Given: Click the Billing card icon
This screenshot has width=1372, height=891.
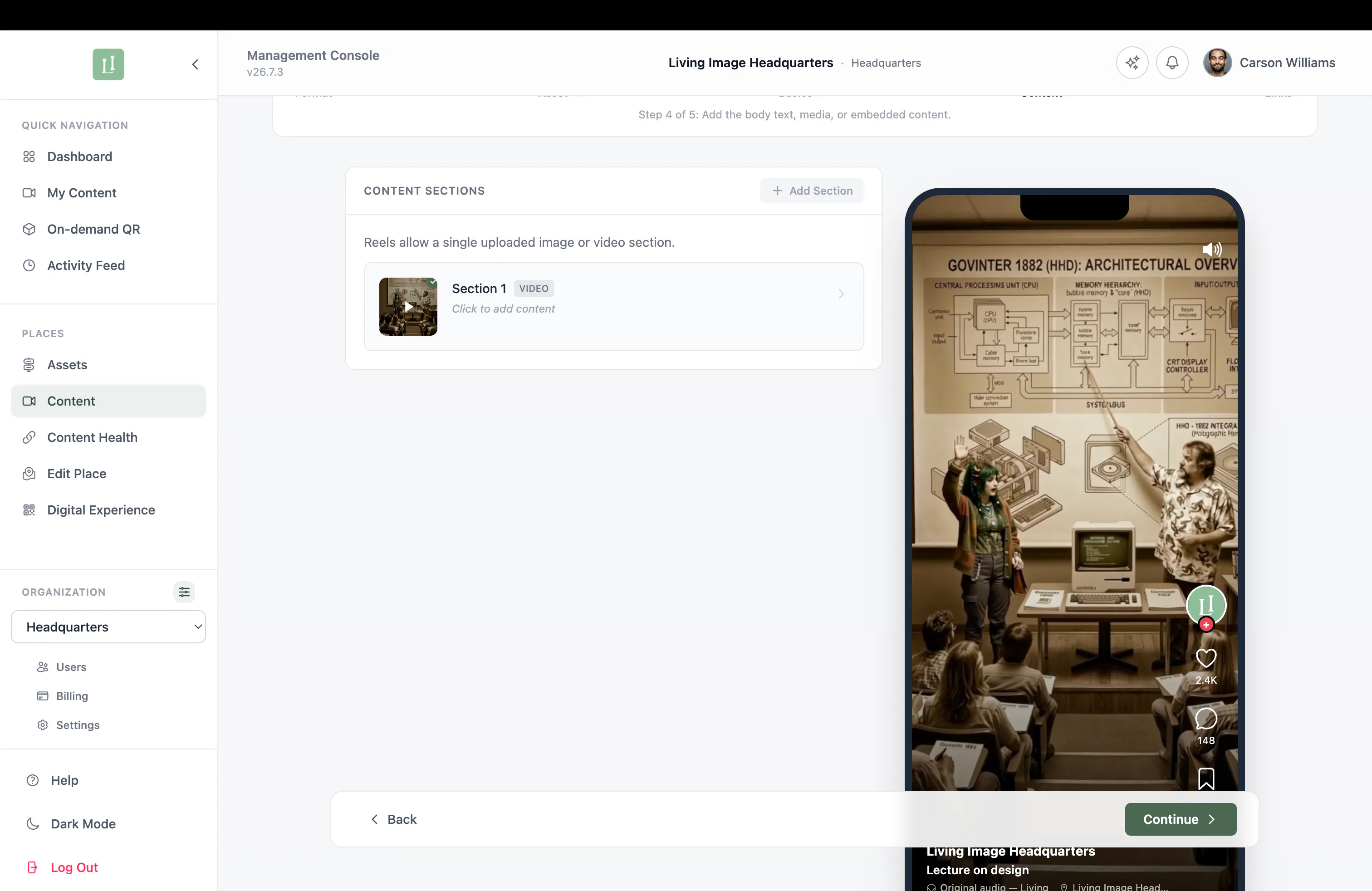Looking at the screenshot, I should point(43,696).
